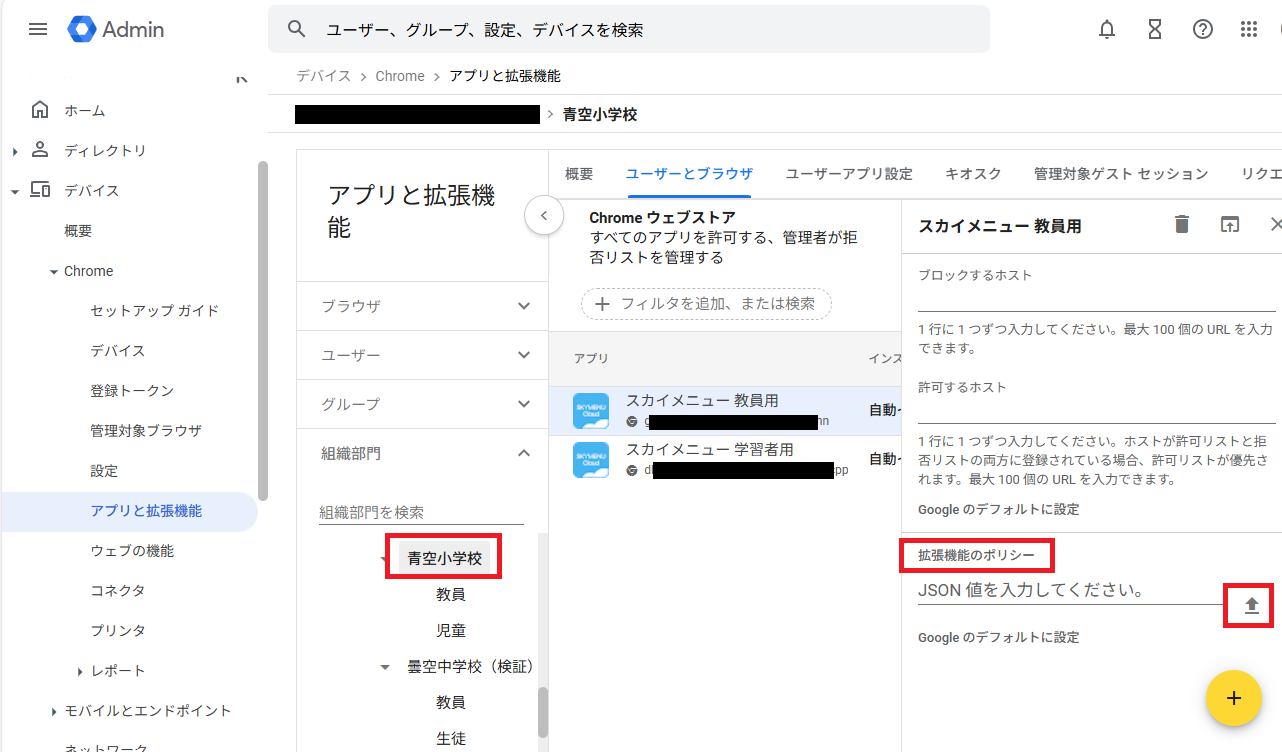Expand the ユーザー section
Image resolution: width=1282 pixels, height=752 pixels.
pos(523,355)
